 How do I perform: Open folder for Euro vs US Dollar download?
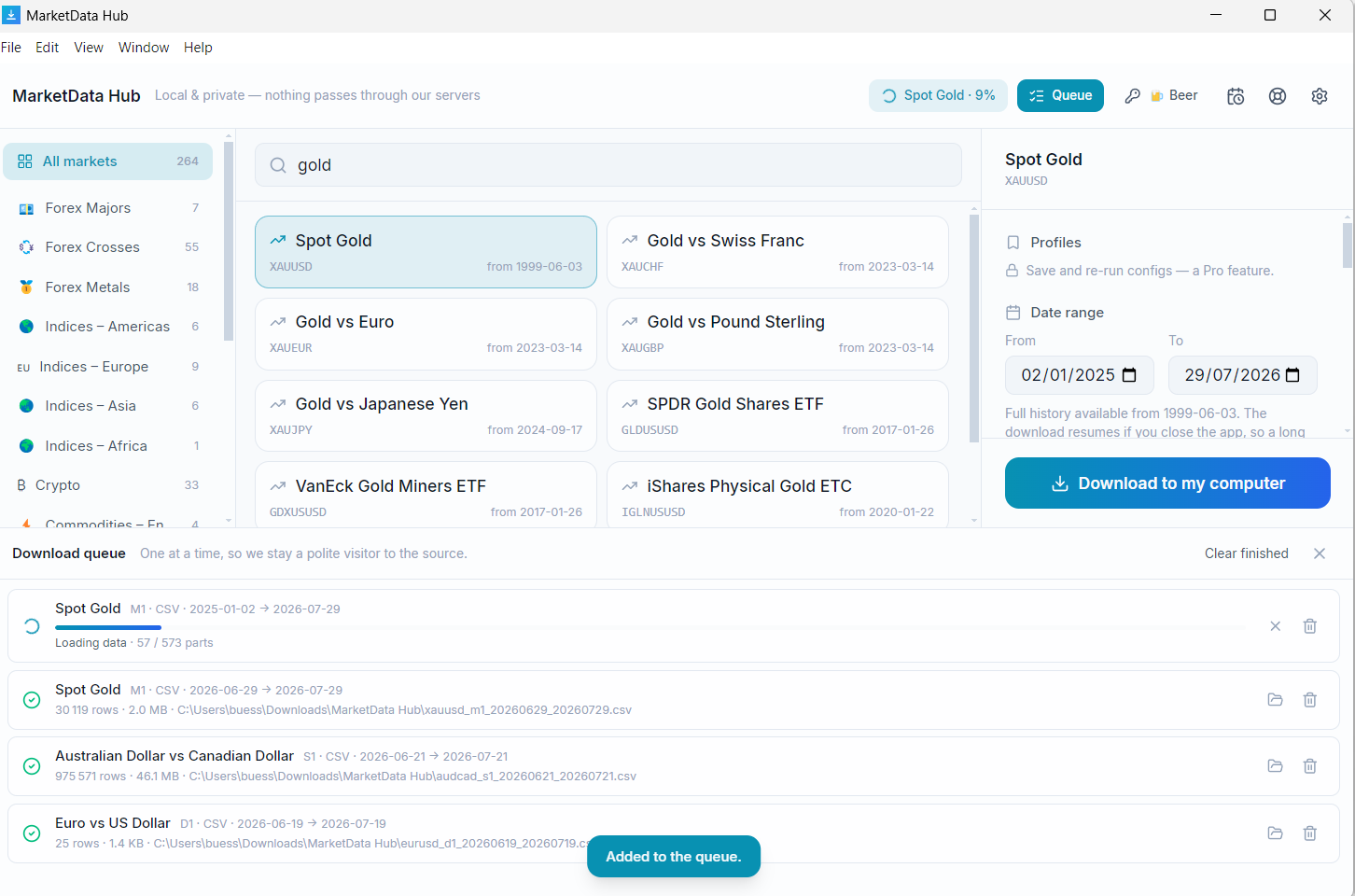[x=1275, y=833]
